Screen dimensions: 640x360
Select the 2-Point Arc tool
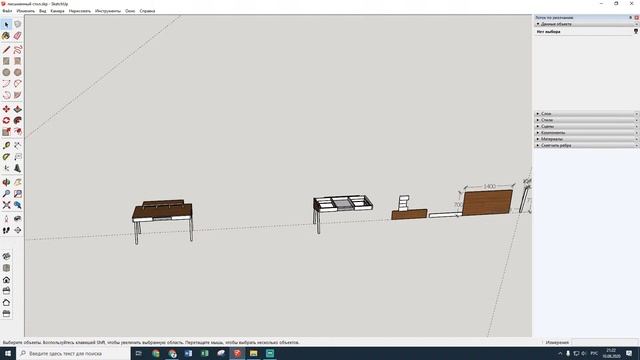(18, 84)
